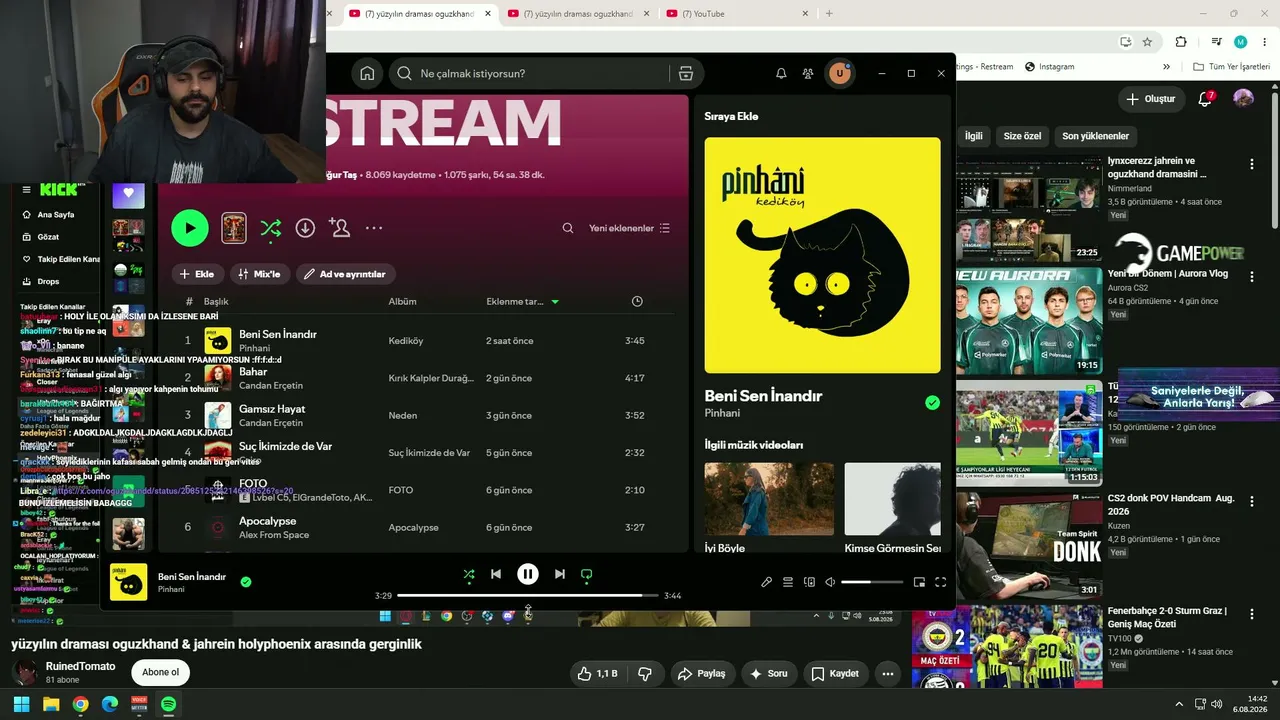Open options for the lynxcerezz jahrein video
Screen dimensions: 1280x720
click(1252, 164)
